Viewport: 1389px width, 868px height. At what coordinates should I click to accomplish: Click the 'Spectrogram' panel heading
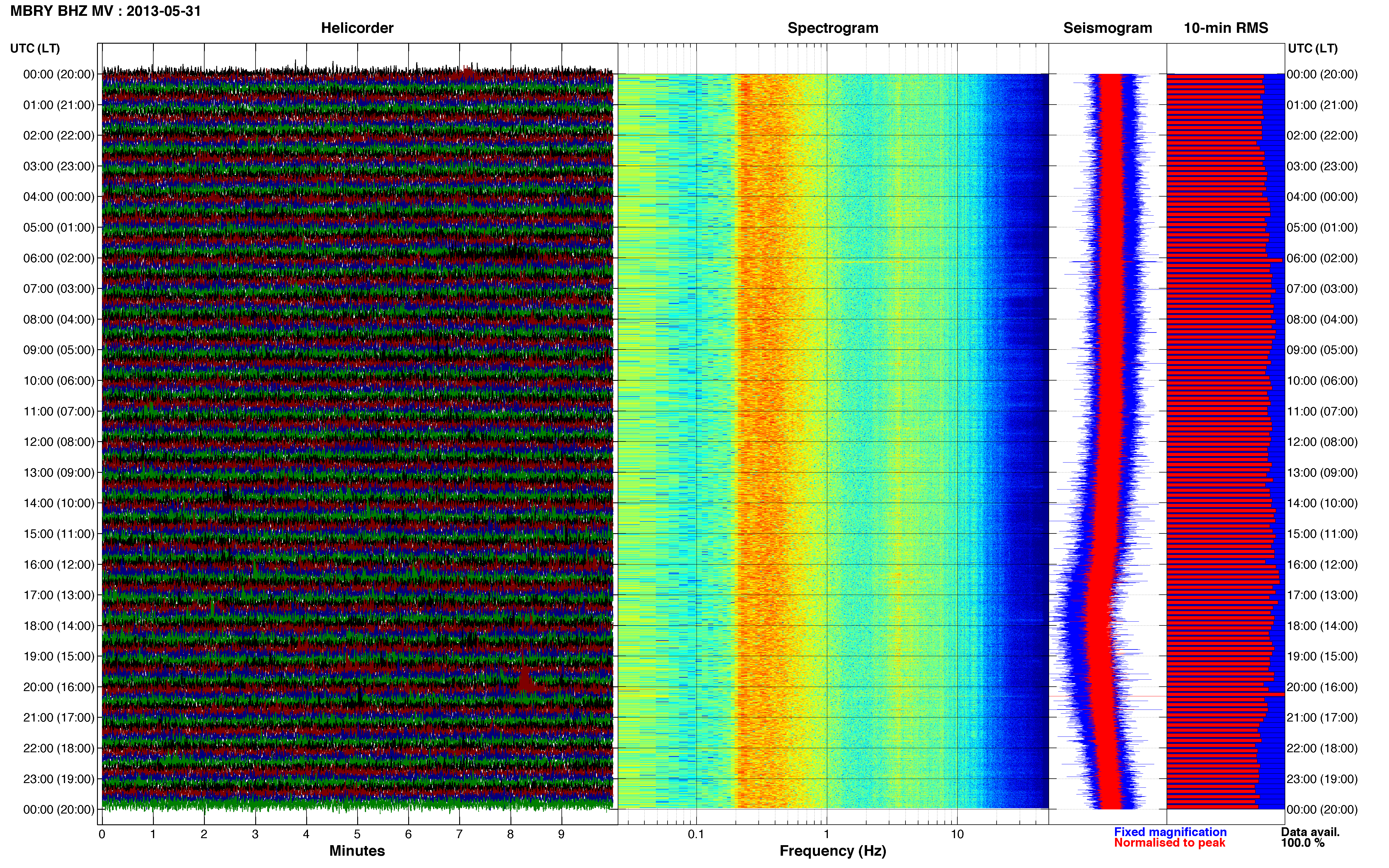pos(833,28)
